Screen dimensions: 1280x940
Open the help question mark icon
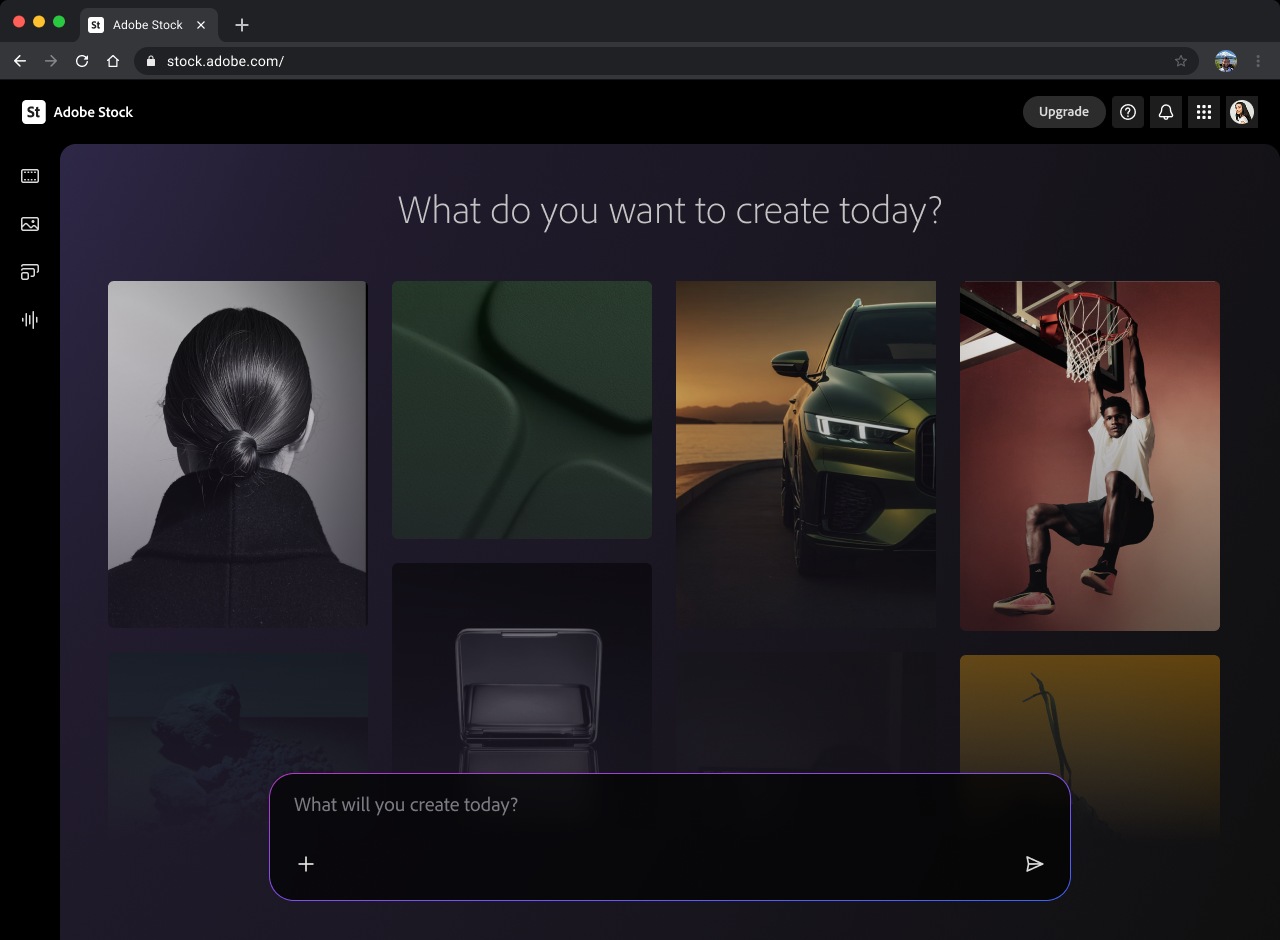pos(1128,112)
